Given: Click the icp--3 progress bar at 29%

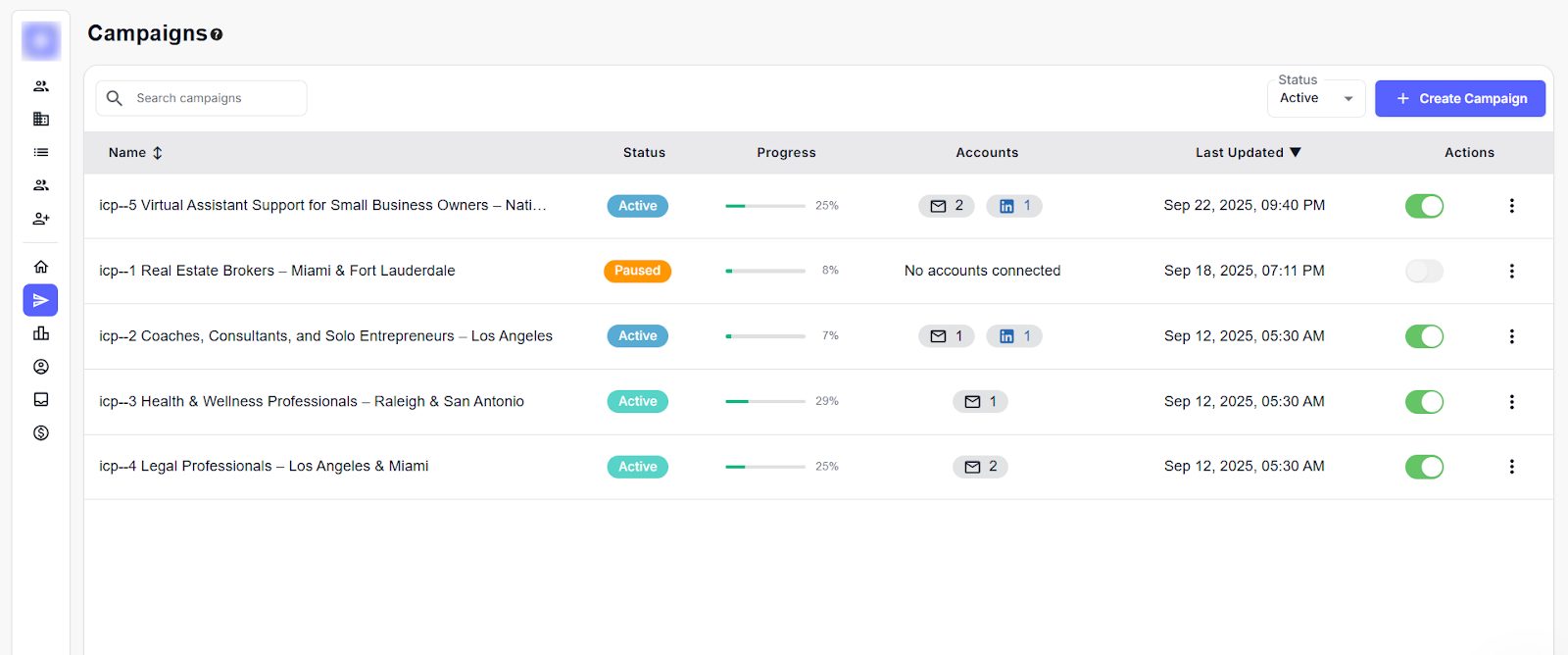Looking at the screenshot, I should [764, 401].
